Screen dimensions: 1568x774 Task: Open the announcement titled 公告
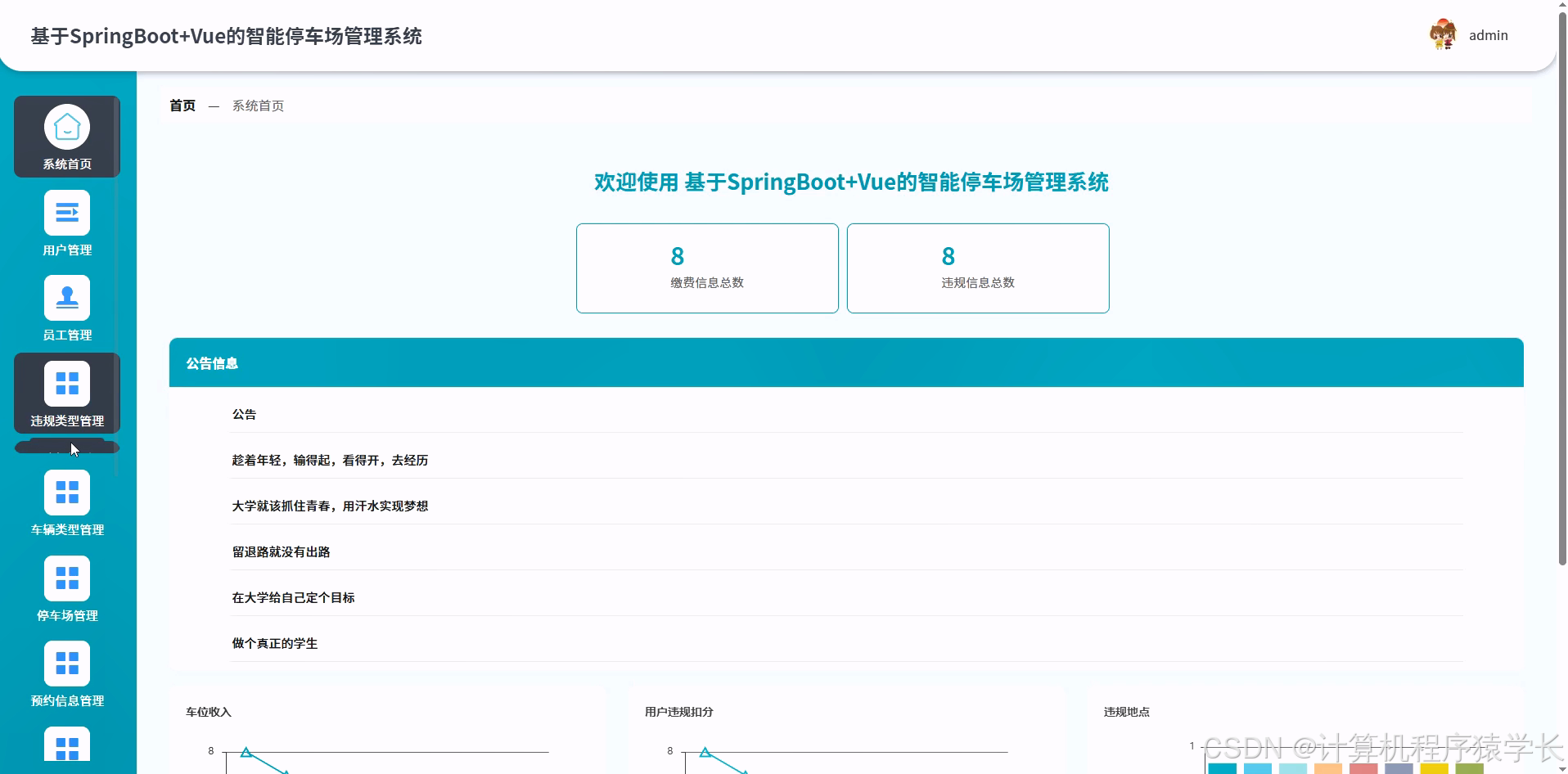tap(244, 415)
